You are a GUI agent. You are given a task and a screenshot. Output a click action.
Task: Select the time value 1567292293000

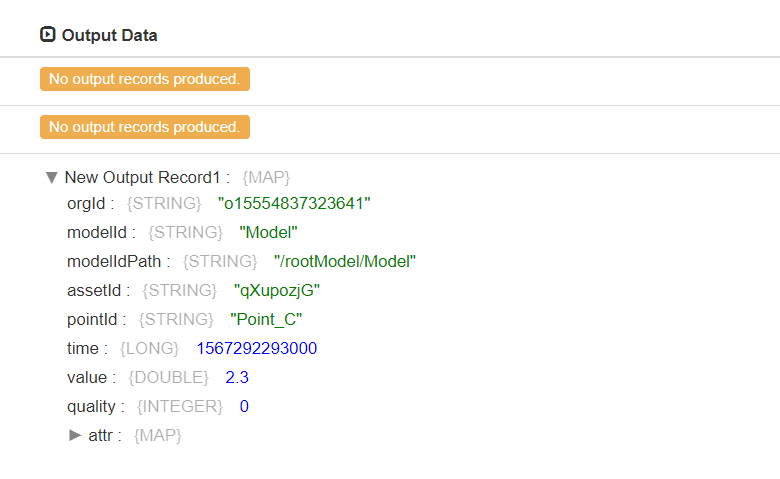tap(257, 348)
